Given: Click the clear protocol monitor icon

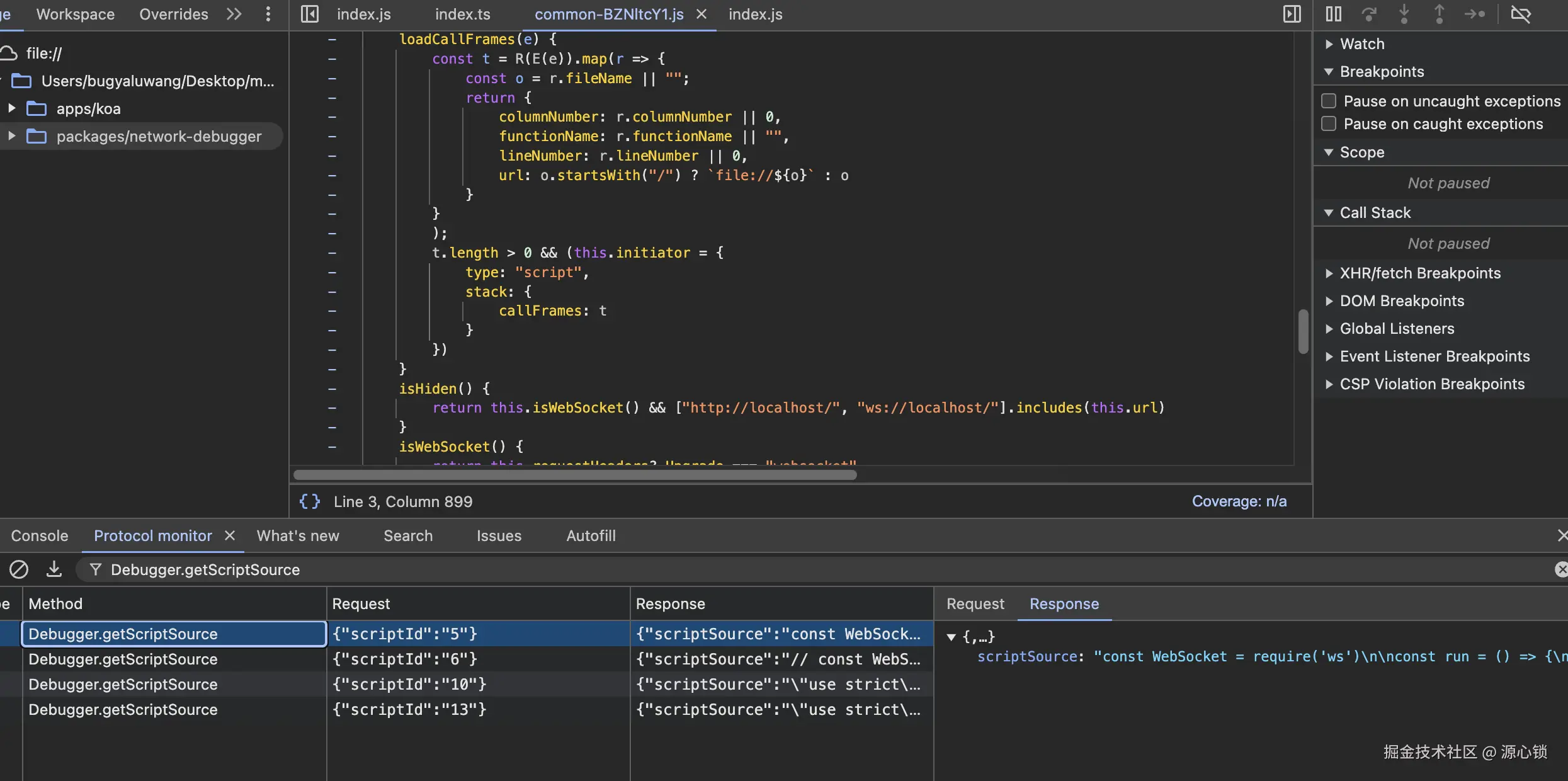Looking at the screenshot, I should tap(19, 569).
